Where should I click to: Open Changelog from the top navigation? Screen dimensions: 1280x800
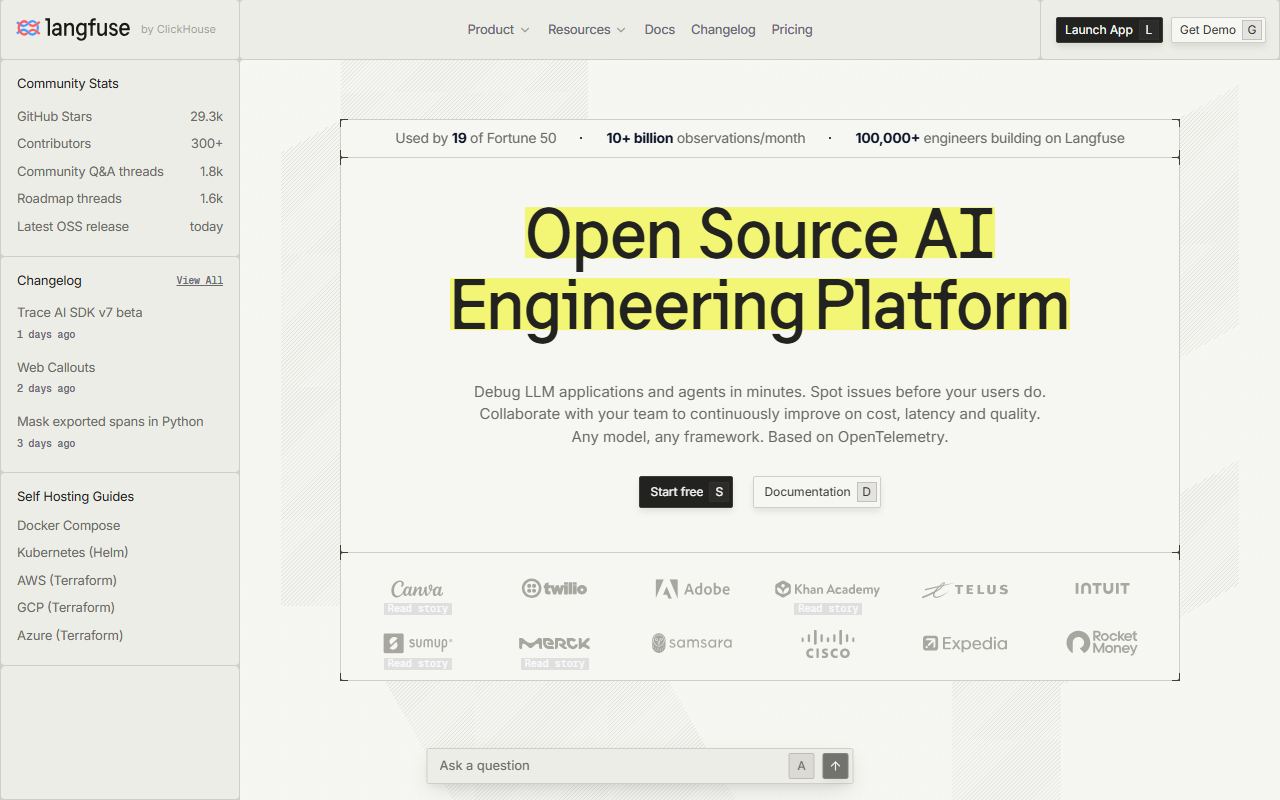(723, 30)
